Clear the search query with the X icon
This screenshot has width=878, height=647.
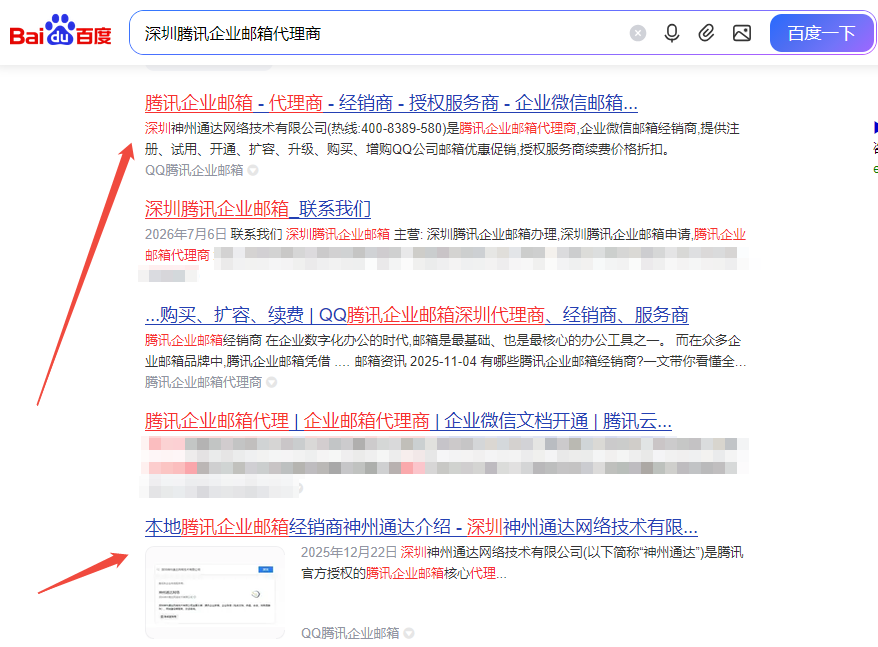(x=637, y=34)
